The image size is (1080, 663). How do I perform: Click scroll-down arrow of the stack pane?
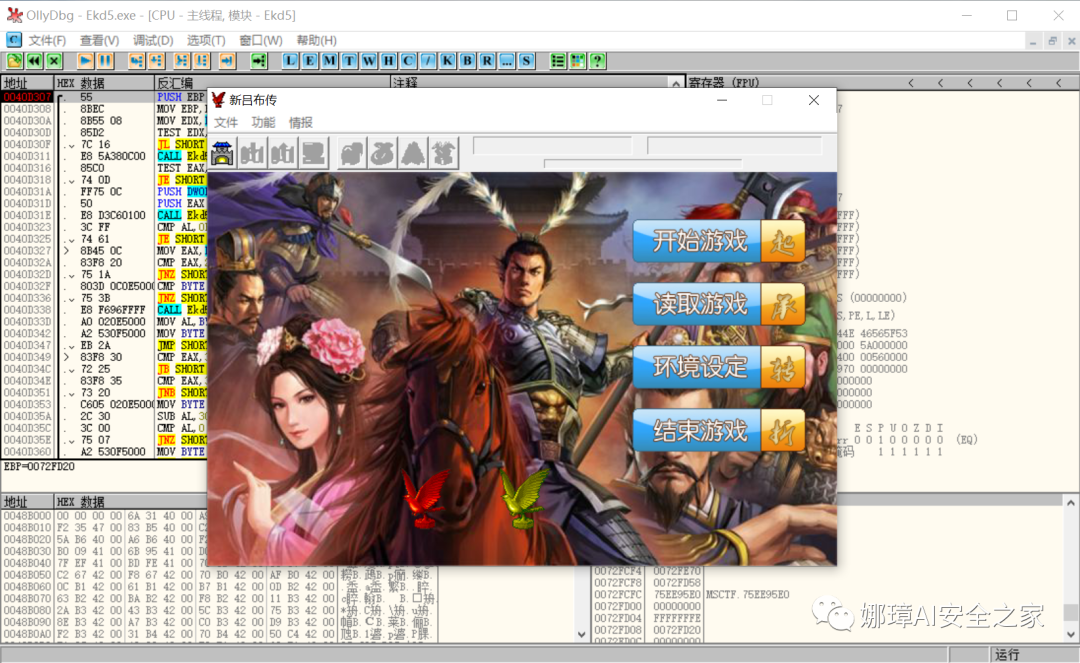pyautogui.click(x=1071, y=634)
